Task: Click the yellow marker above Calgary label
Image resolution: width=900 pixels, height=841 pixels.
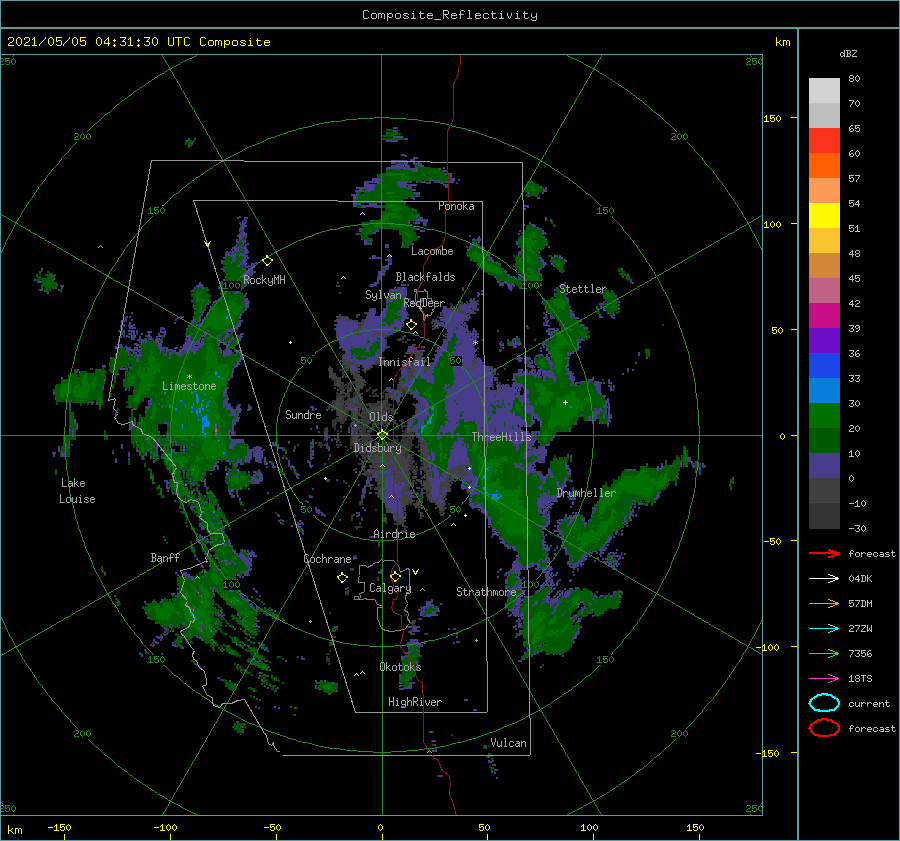Action: 395,576
